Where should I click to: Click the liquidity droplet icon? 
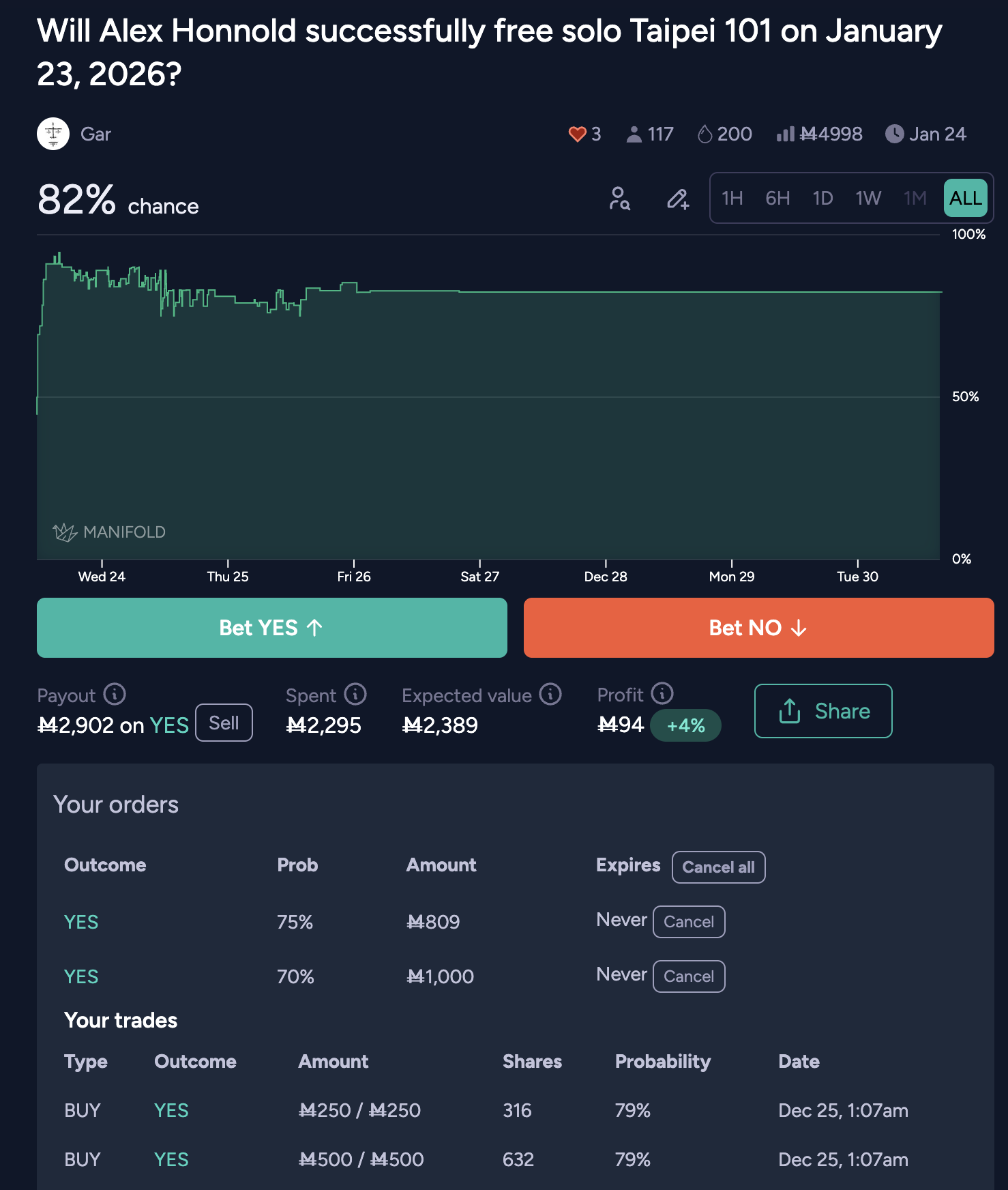pos(705,134)
